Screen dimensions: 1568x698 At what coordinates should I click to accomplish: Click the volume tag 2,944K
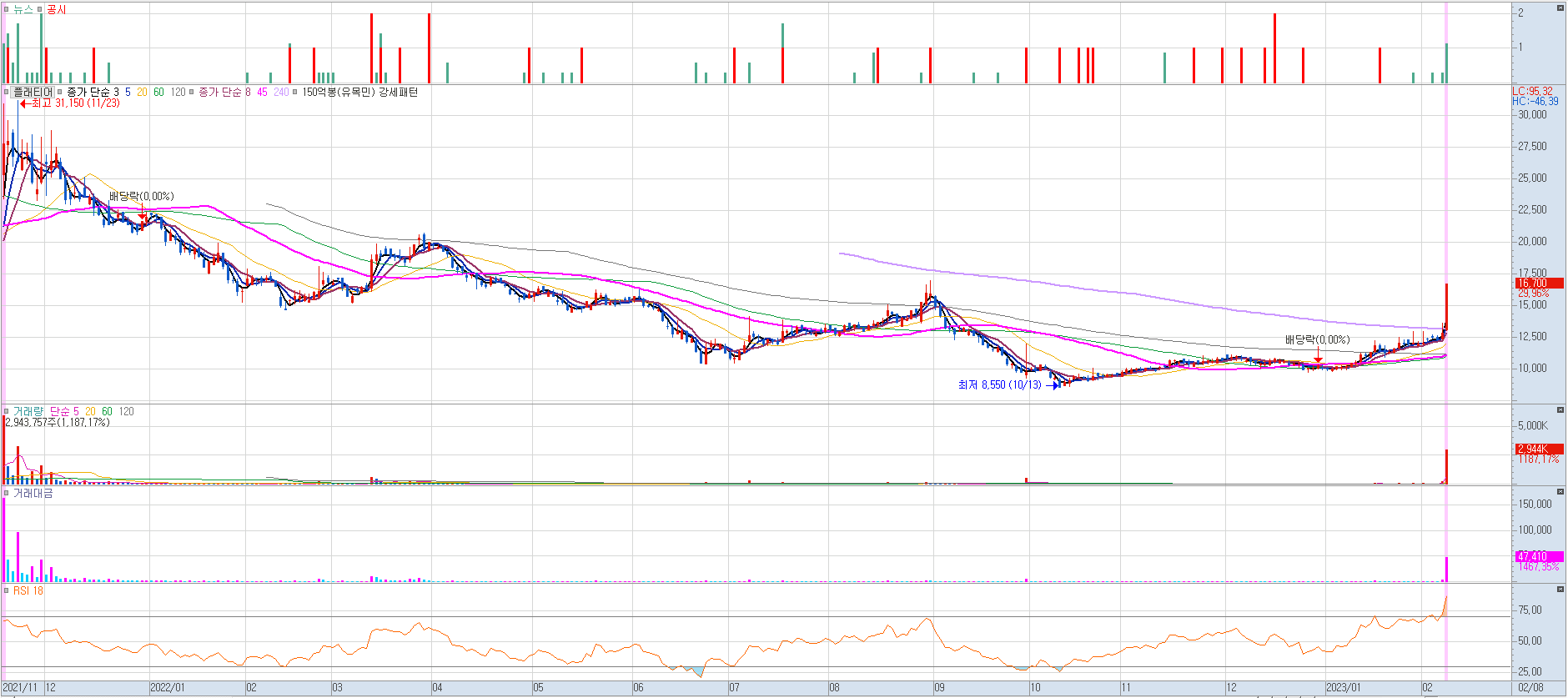(x=1539, y=449)
